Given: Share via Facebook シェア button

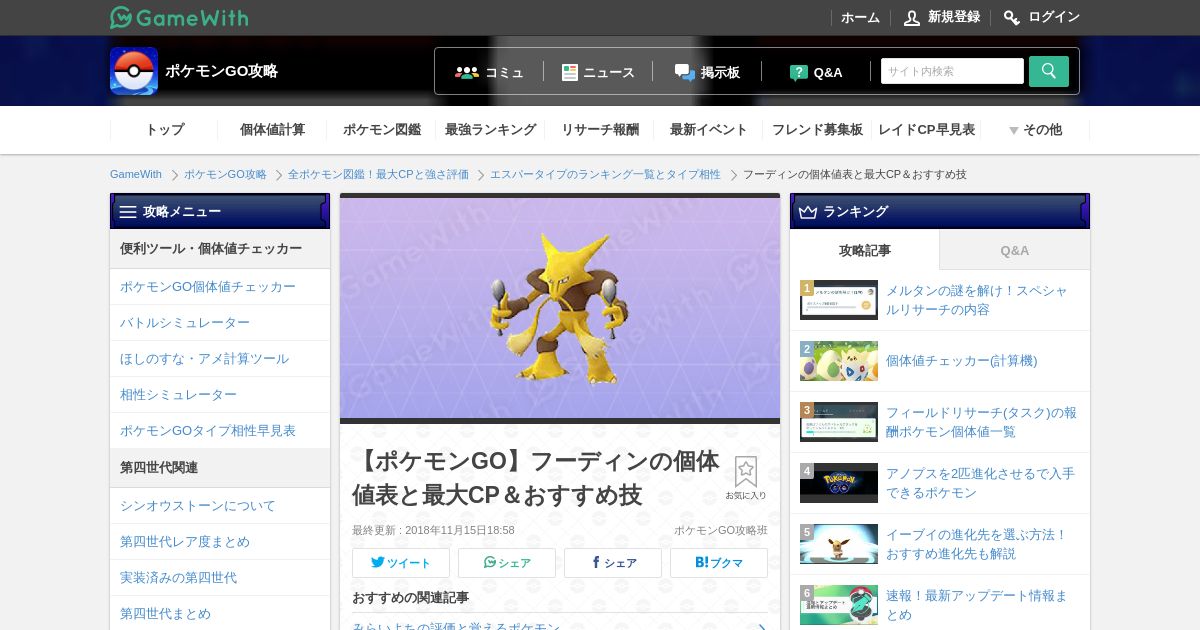Looking at the screenshot, I should pos(613,563).
